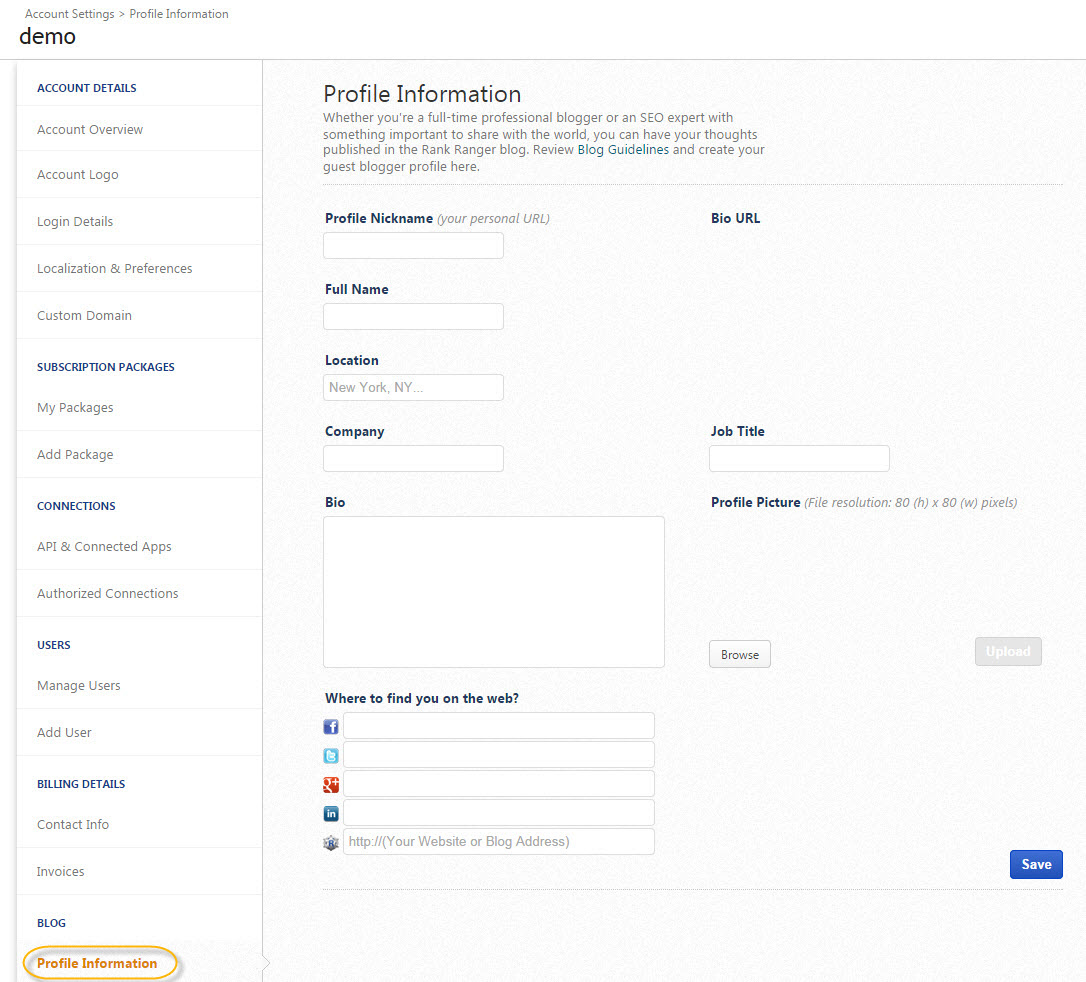Click the website globe icon
The height and width of the screenshot is (982, 1086).
[331, 843]
